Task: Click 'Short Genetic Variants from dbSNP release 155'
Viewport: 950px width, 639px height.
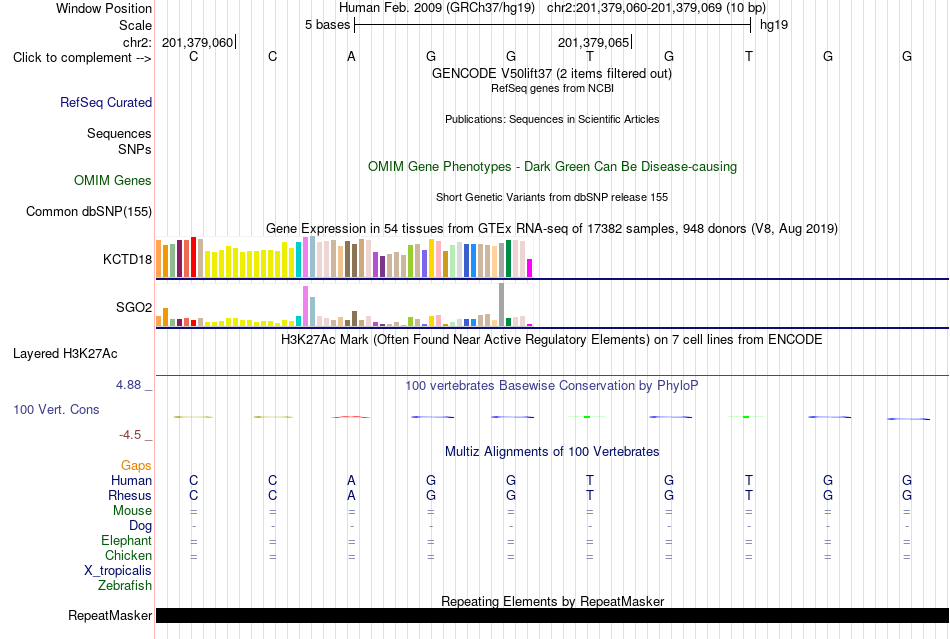Action: pyautogui.click(x=552, y=197)
